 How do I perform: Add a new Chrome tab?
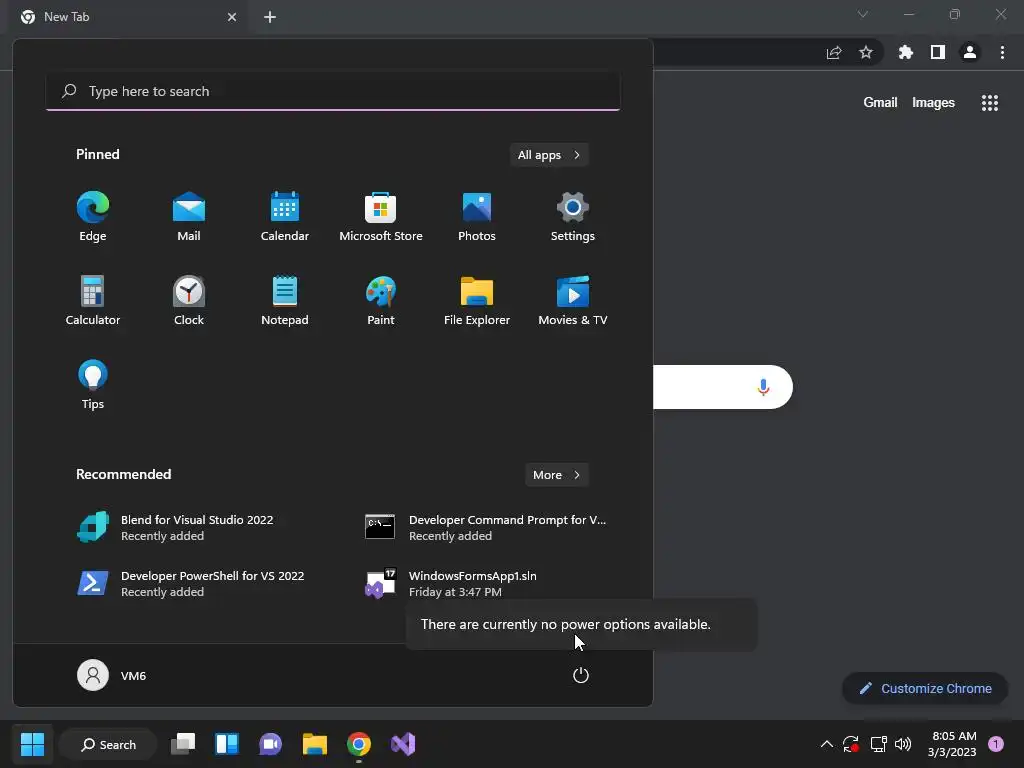pos(270,17)
